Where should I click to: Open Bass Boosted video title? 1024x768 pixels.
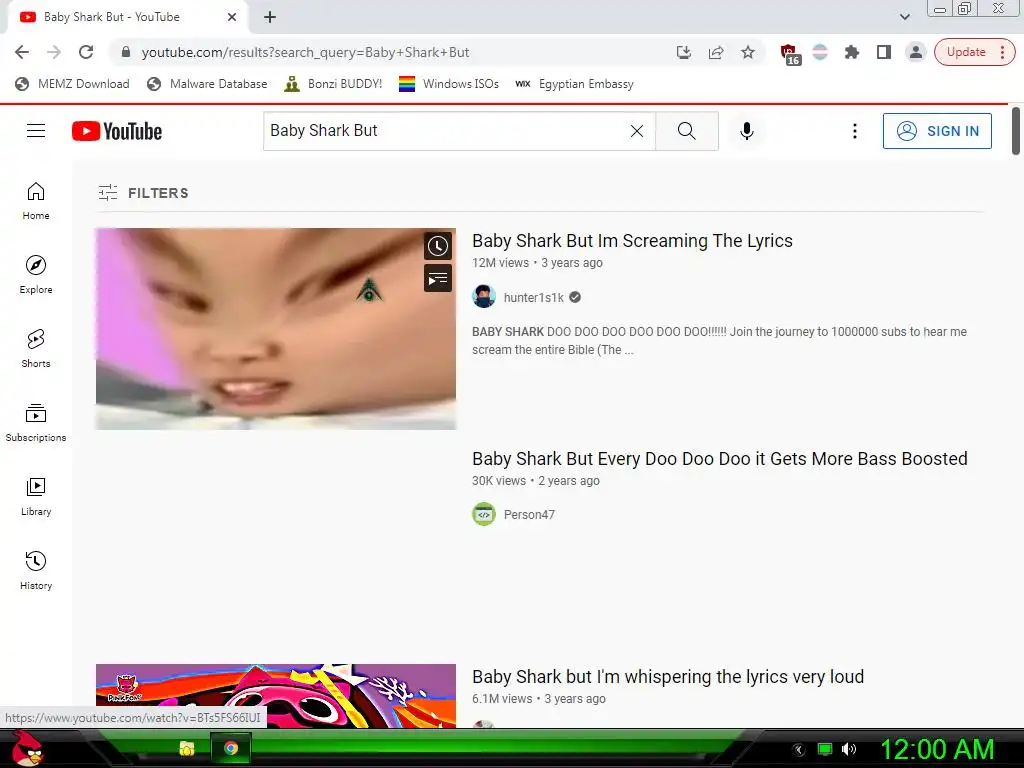point(720,459)
